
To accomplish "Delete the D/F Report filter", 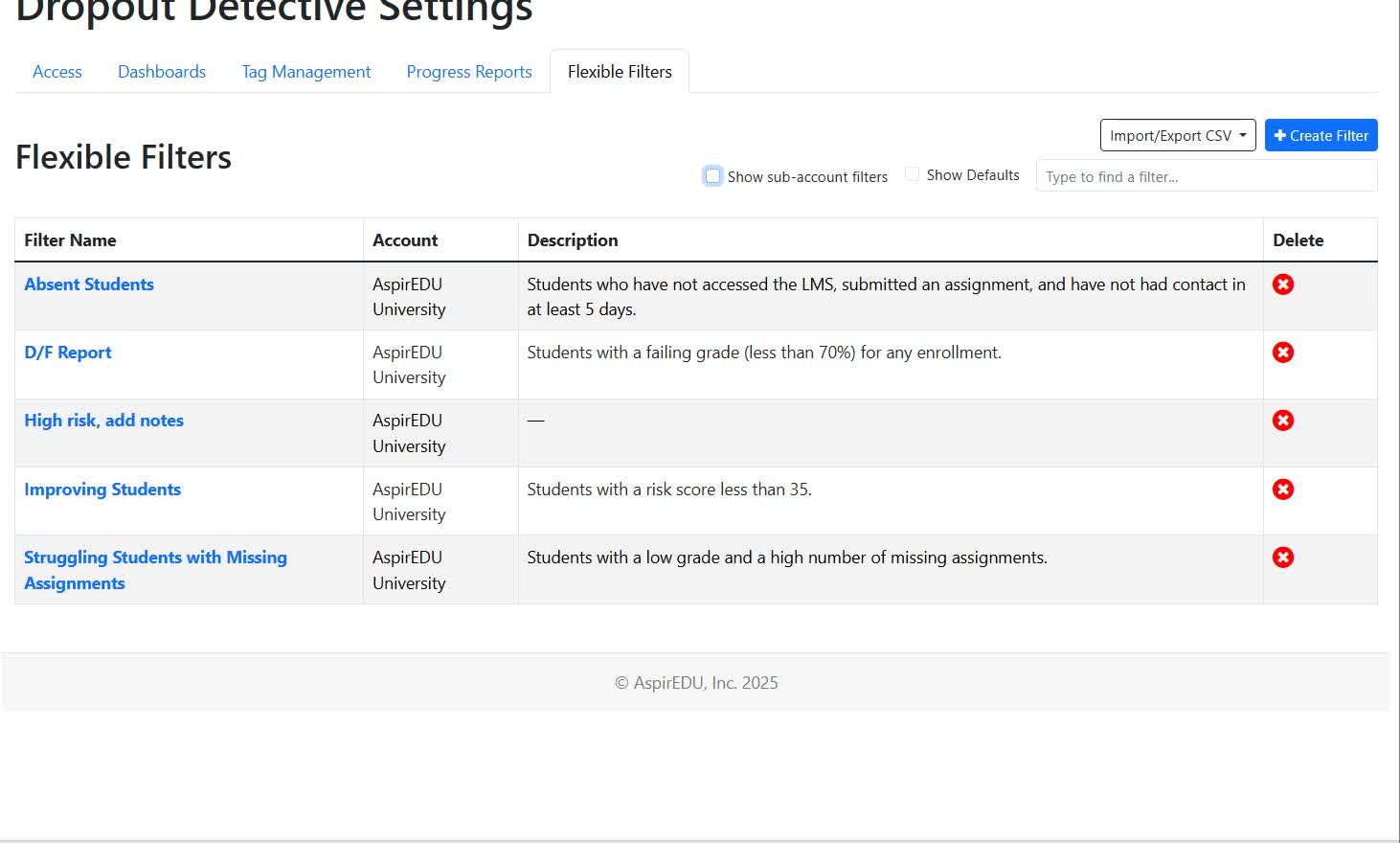I will [x=1283, y=353].
